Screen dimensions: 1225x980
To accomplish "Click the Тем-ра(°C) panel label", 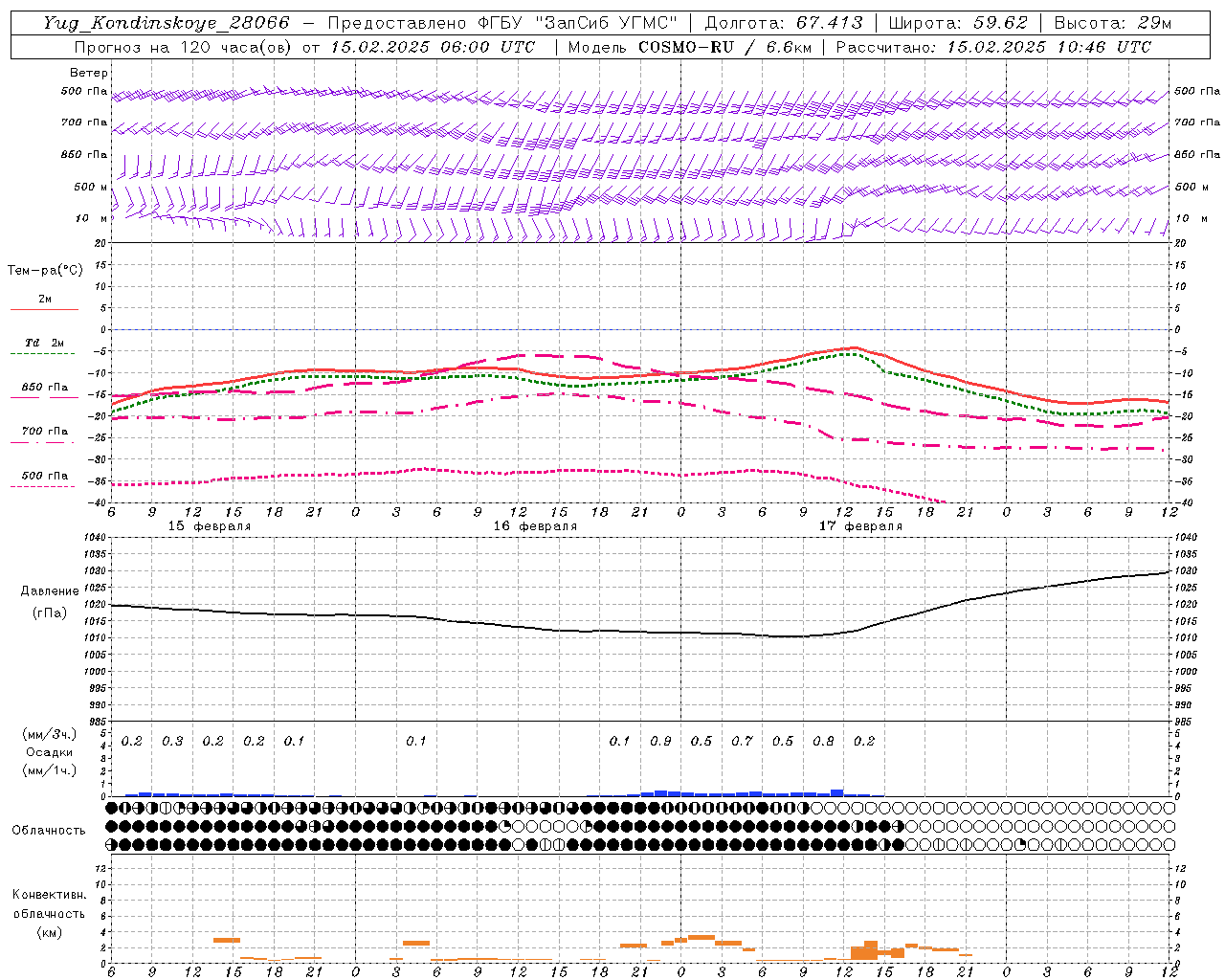I will 45,270.
